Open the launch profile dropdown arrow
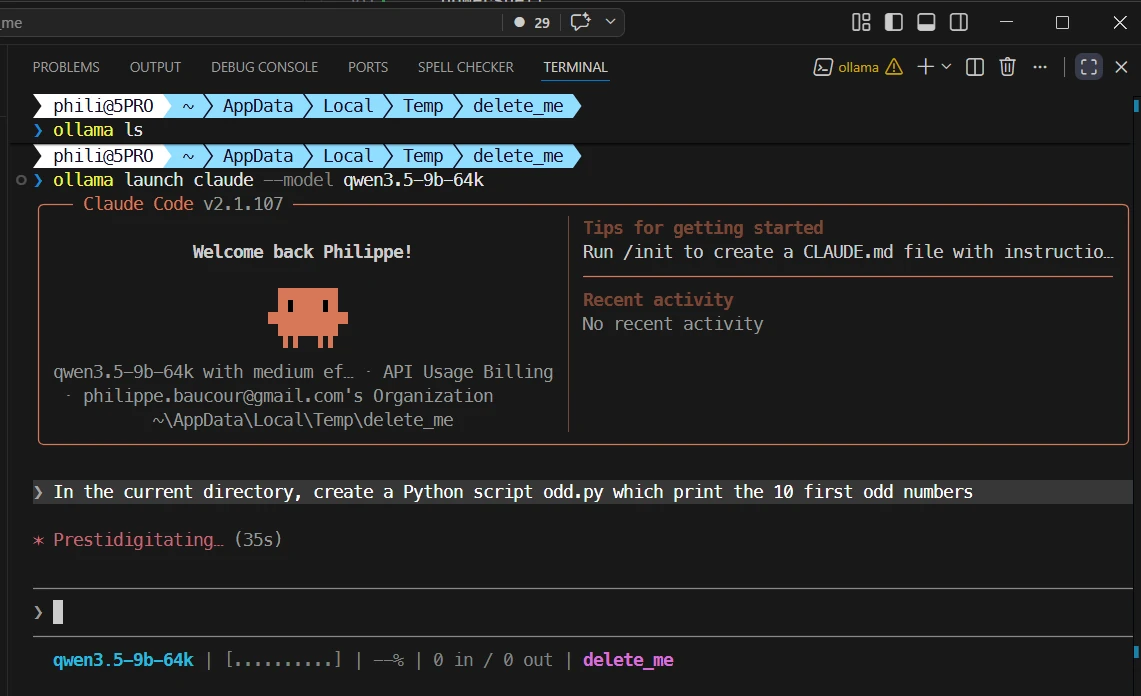 click(x=946, y=67)
